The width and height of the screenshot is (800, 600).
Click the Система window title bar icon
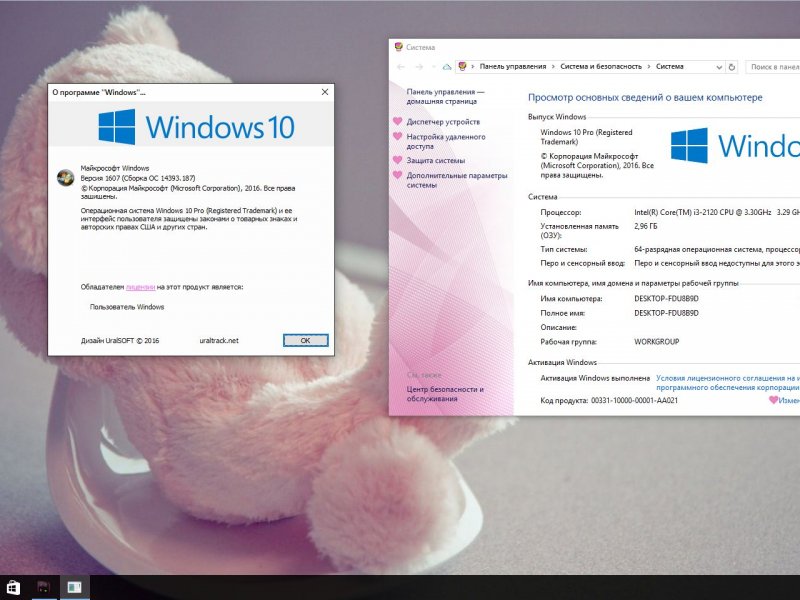tap(398, 47)
